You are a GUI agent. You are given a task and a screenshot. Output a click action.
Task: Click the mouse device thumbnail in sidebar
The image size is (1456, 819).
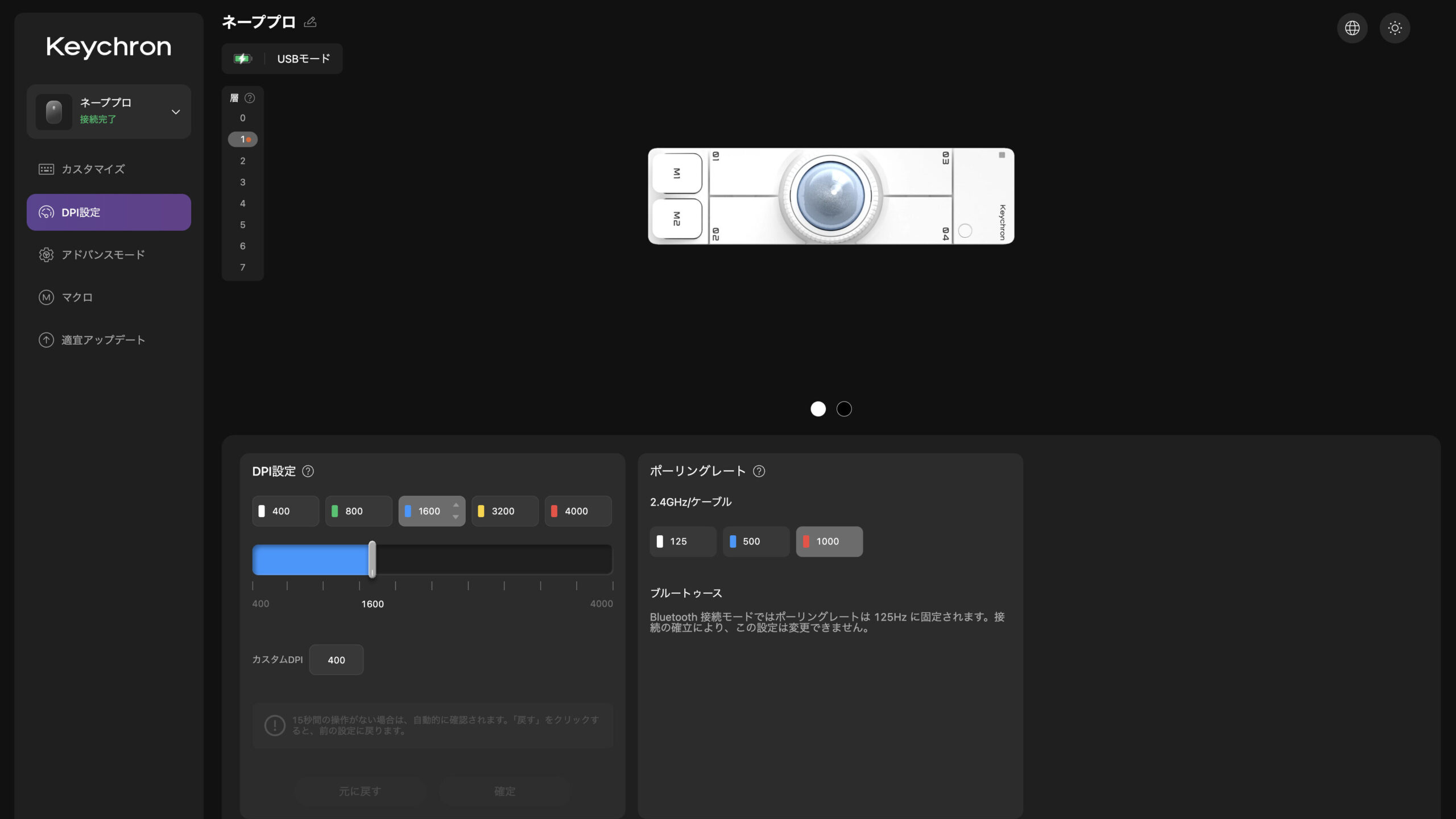click(x=54, y=111)
